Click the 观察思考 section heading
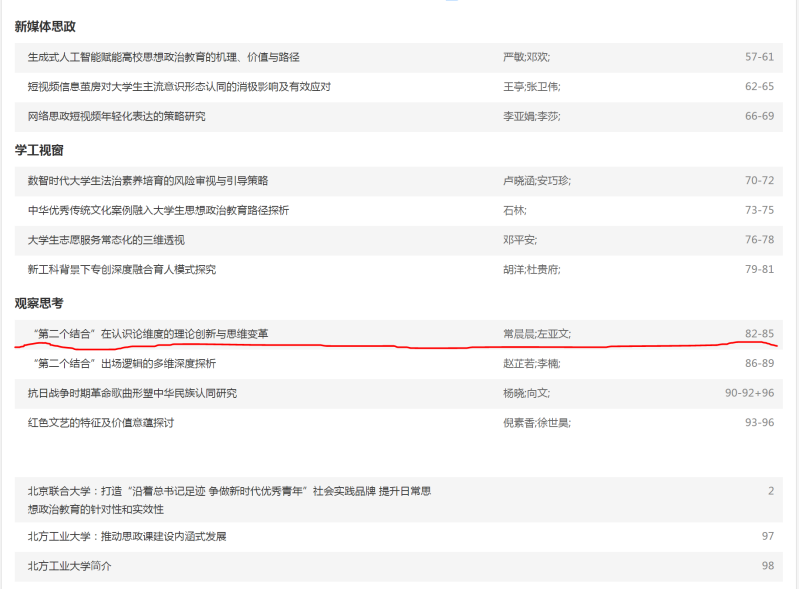 [x=39, y=303]
